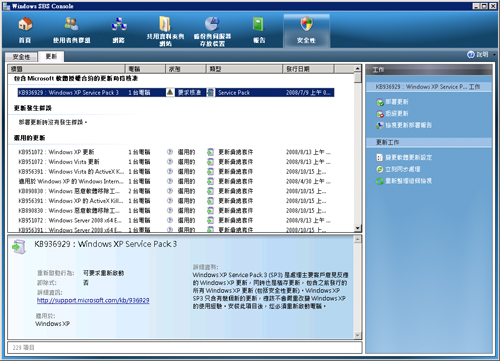The width and height of the screenshot is (500, 361).
Task: Open change software update settings task
Action: point(408,157)
